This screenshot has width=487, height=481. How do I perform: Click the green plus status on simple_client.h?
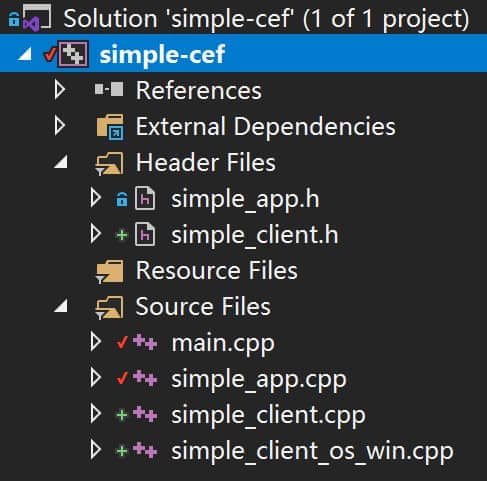[x=122, y=235]
